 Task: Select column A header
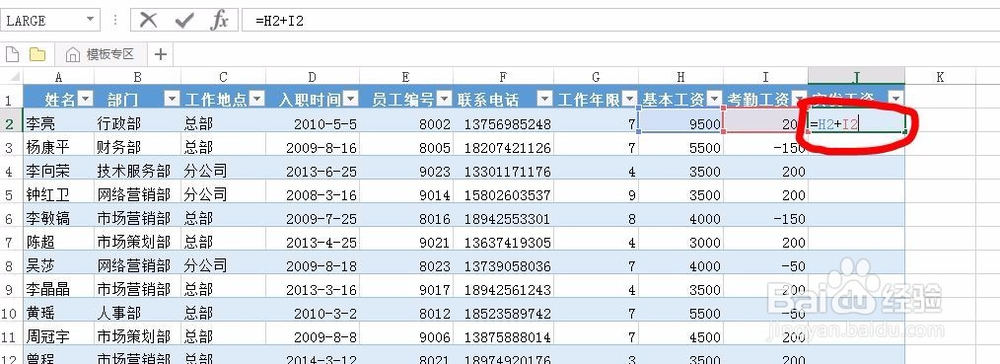[59, 77]
